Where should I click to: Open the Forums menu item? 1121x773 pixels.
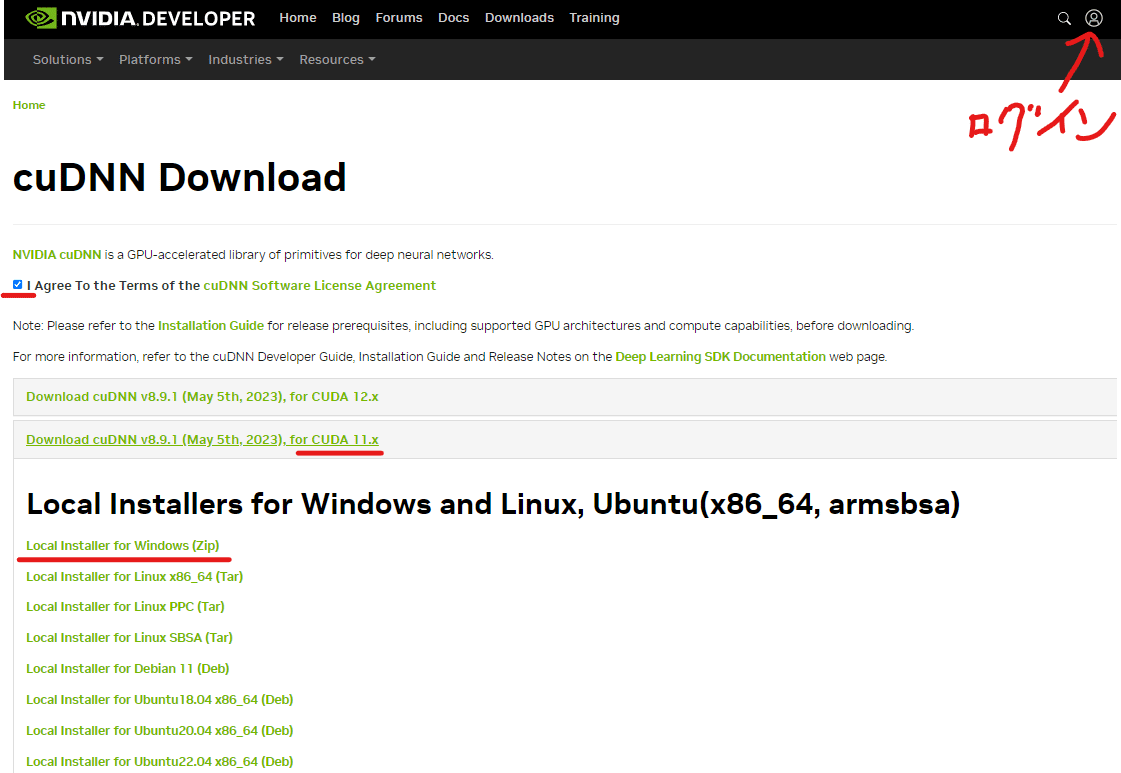pyautogui.click(x=399, y=18)
